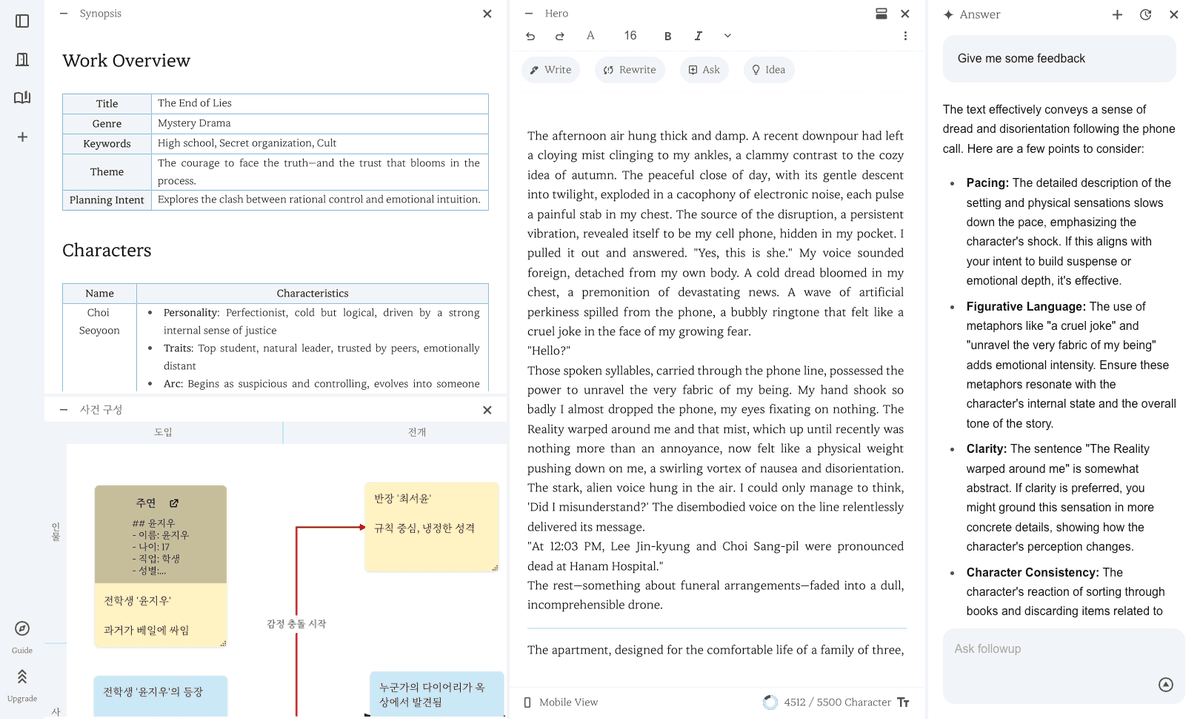This screenshot has width=1200, height=719.
Task: Select the 주연 character card
Action: [160, 534]
